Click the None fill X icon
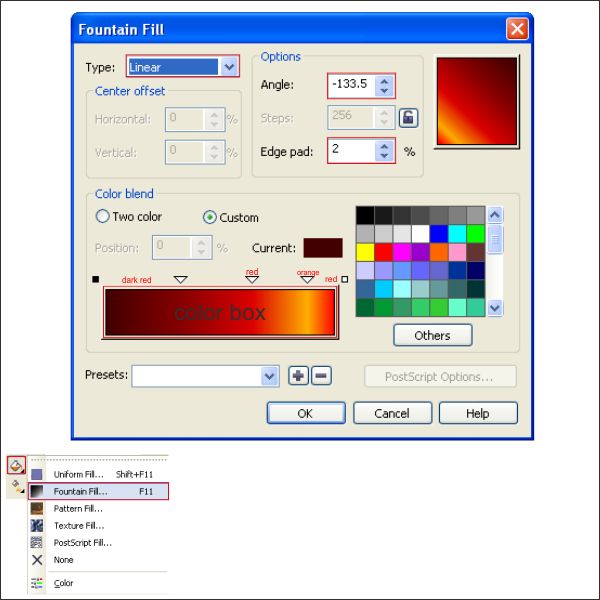The image size is (600, 600). point(37,560)
